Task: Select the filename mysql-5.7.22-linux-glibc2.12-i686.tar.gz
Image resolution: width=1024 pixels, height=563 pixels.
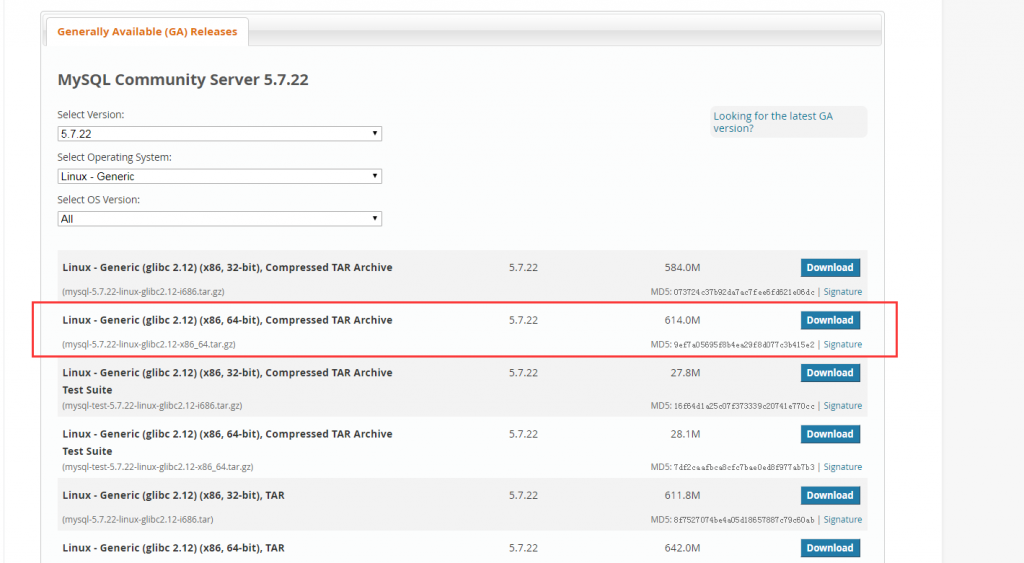Action: [x=143, y=292]
